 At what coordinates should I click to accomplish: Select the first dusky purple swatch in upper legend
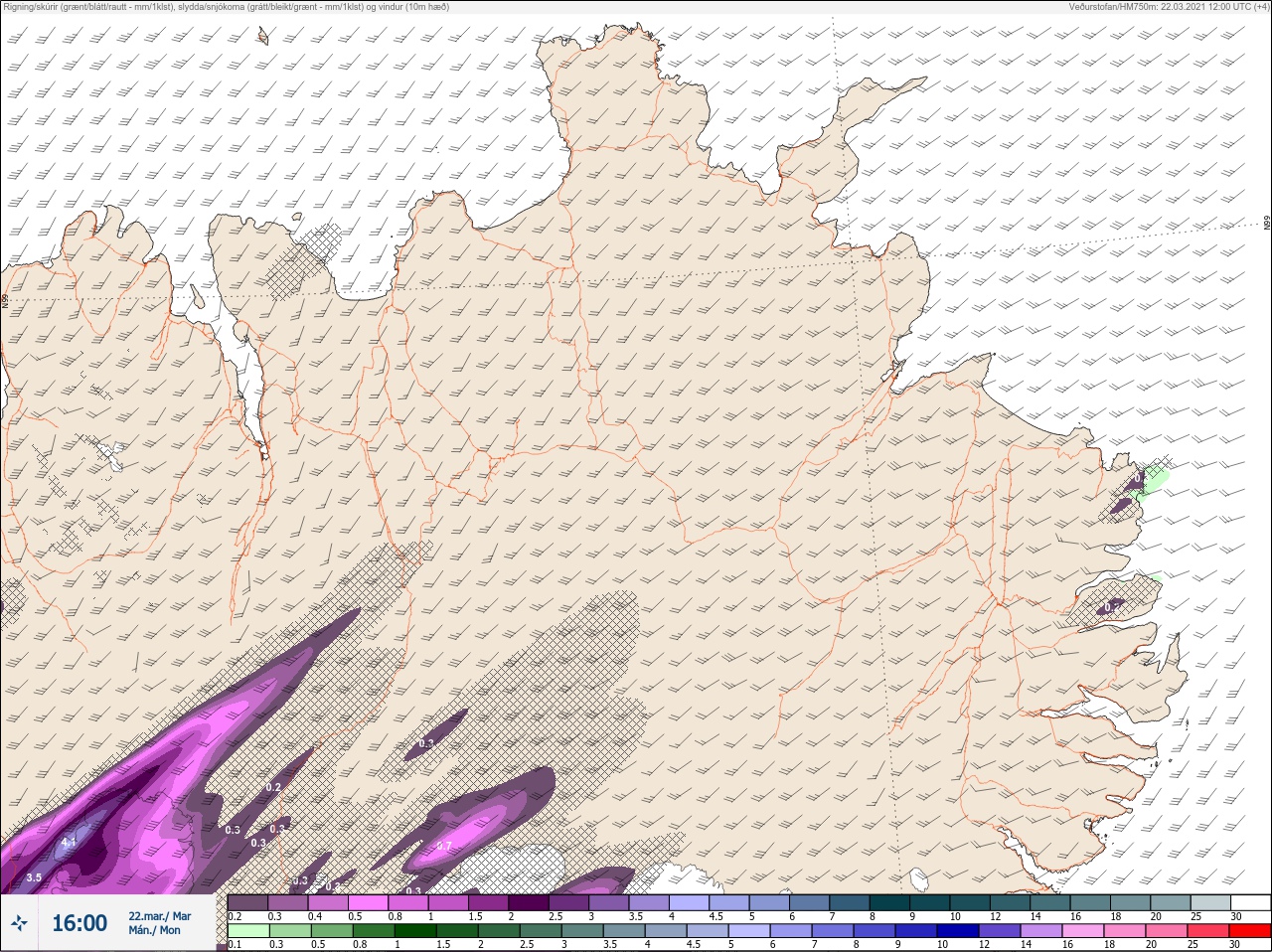[247, 902]
